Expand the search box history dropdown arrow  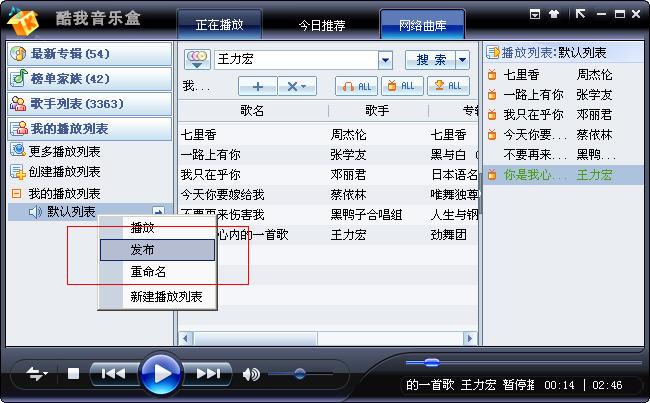coord(385,60)
